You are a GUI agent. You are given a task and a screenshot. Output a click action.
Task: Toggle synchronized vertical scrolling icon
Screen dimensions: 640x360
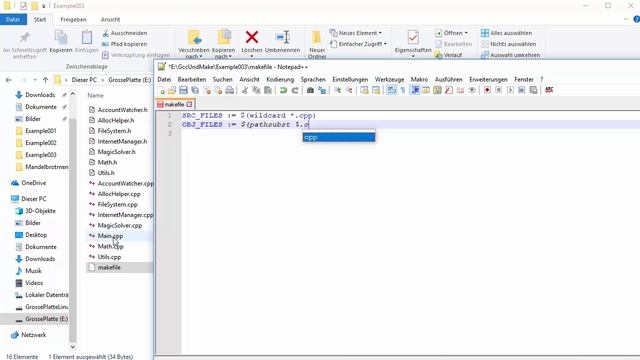coord(363,90)
